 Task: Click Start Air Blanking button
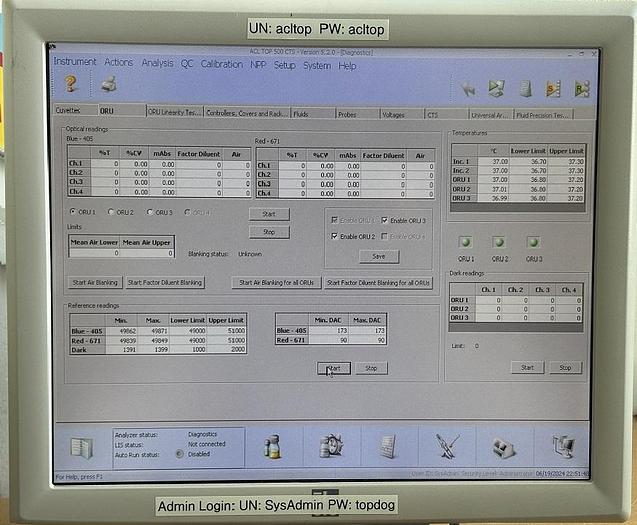[x=95, y=282]
